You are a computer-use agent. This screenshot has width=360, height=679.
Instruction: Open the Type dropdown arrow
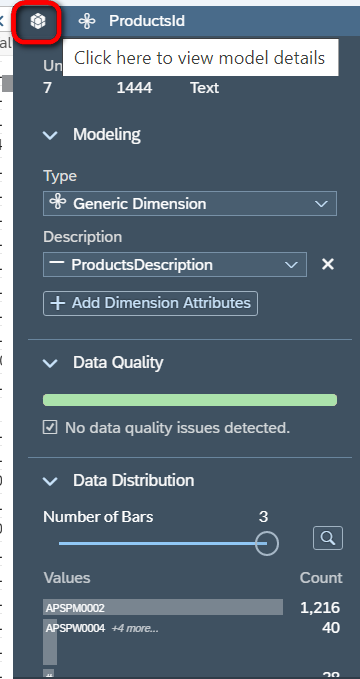coord(321,204)
